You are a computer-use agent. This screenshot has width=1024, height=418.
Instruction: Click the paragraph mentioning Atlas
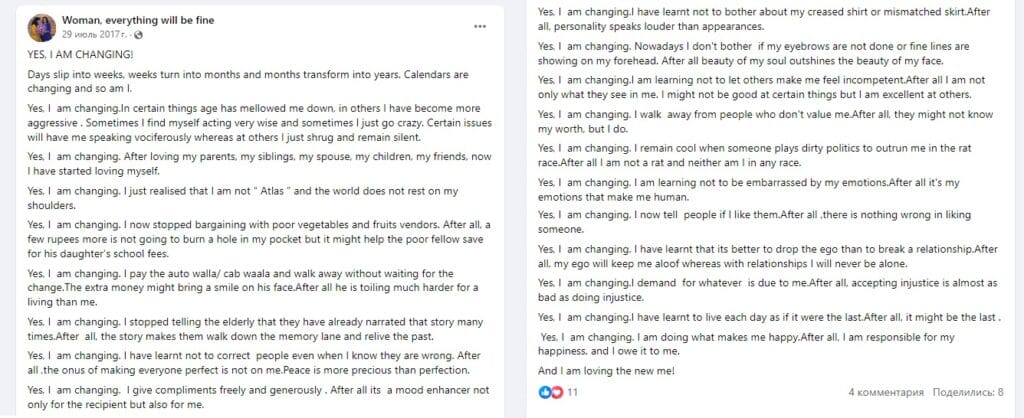(x=243, y=198)
